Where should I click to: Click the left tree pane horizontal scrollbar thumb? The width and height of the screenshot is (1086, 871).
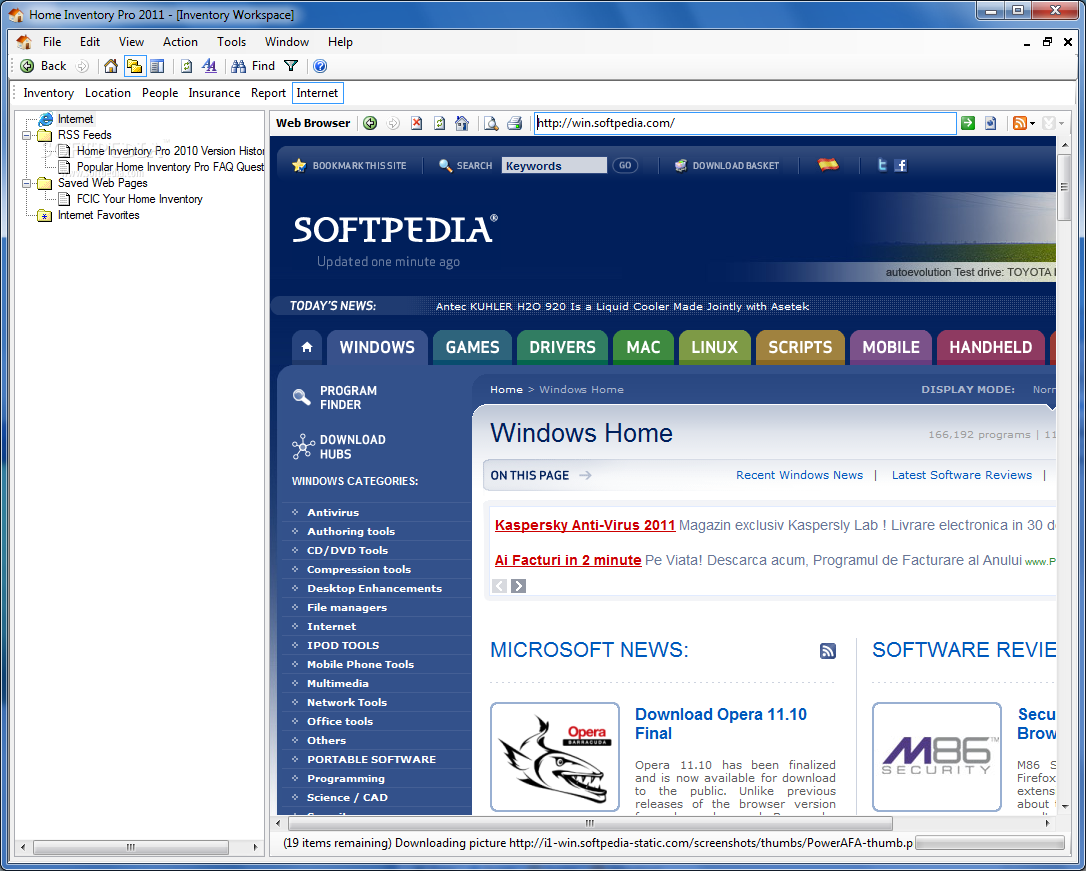131,847
